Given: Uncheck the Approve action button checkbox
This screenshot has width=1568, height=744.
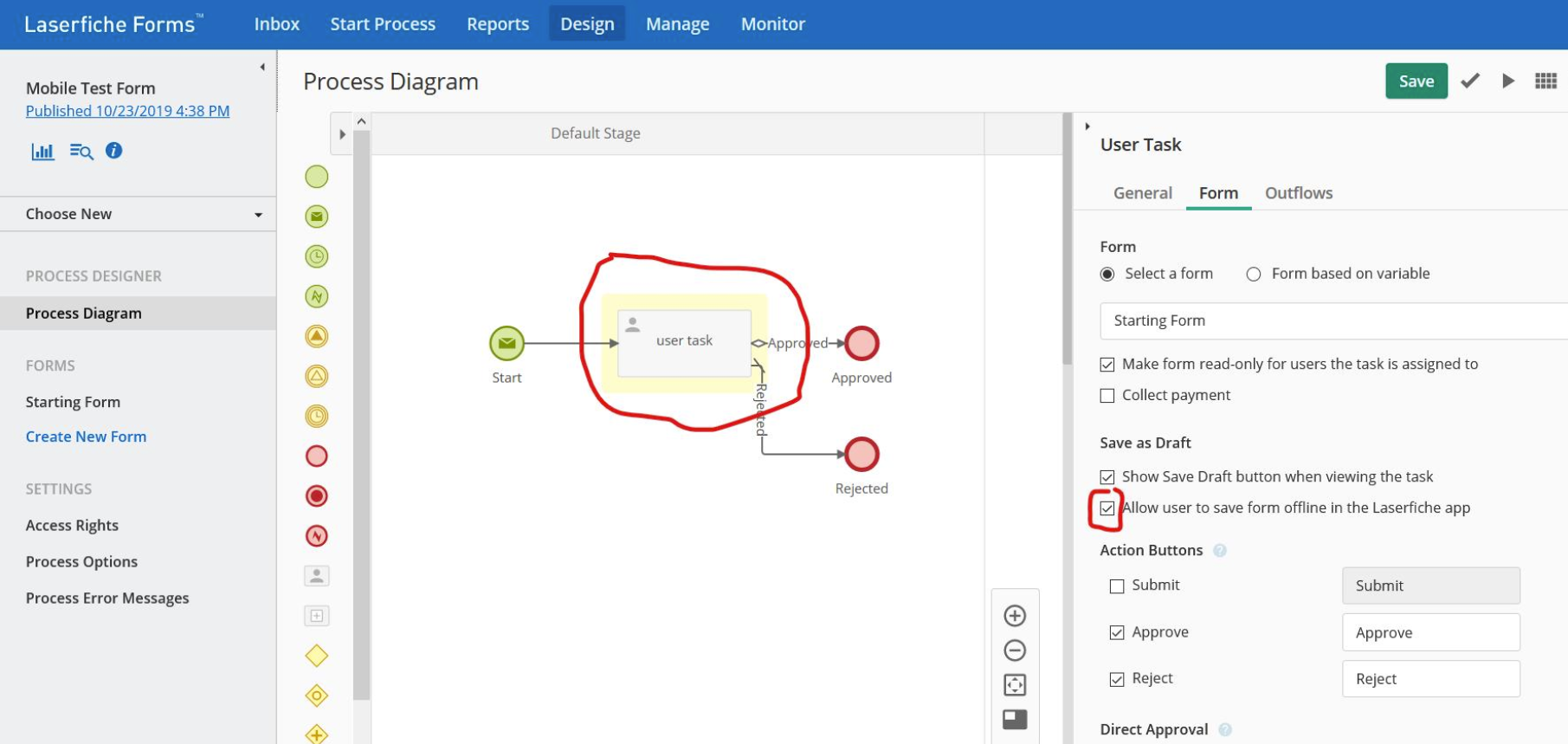Looking at the screenshot, I should pyautogui.click(x=1117, y=633).
